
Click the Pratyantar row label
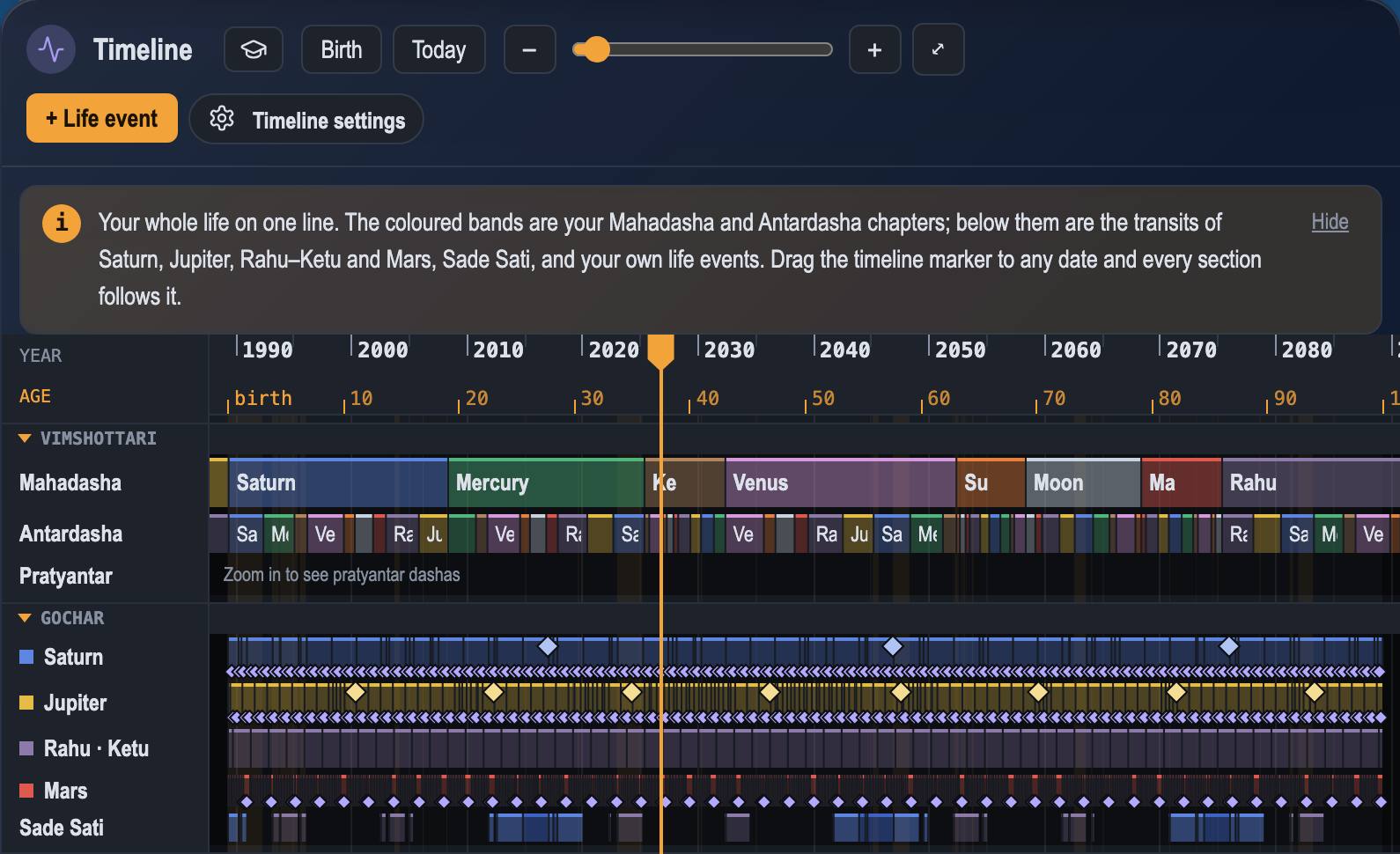pyautogui.click(x=66, y=576)
